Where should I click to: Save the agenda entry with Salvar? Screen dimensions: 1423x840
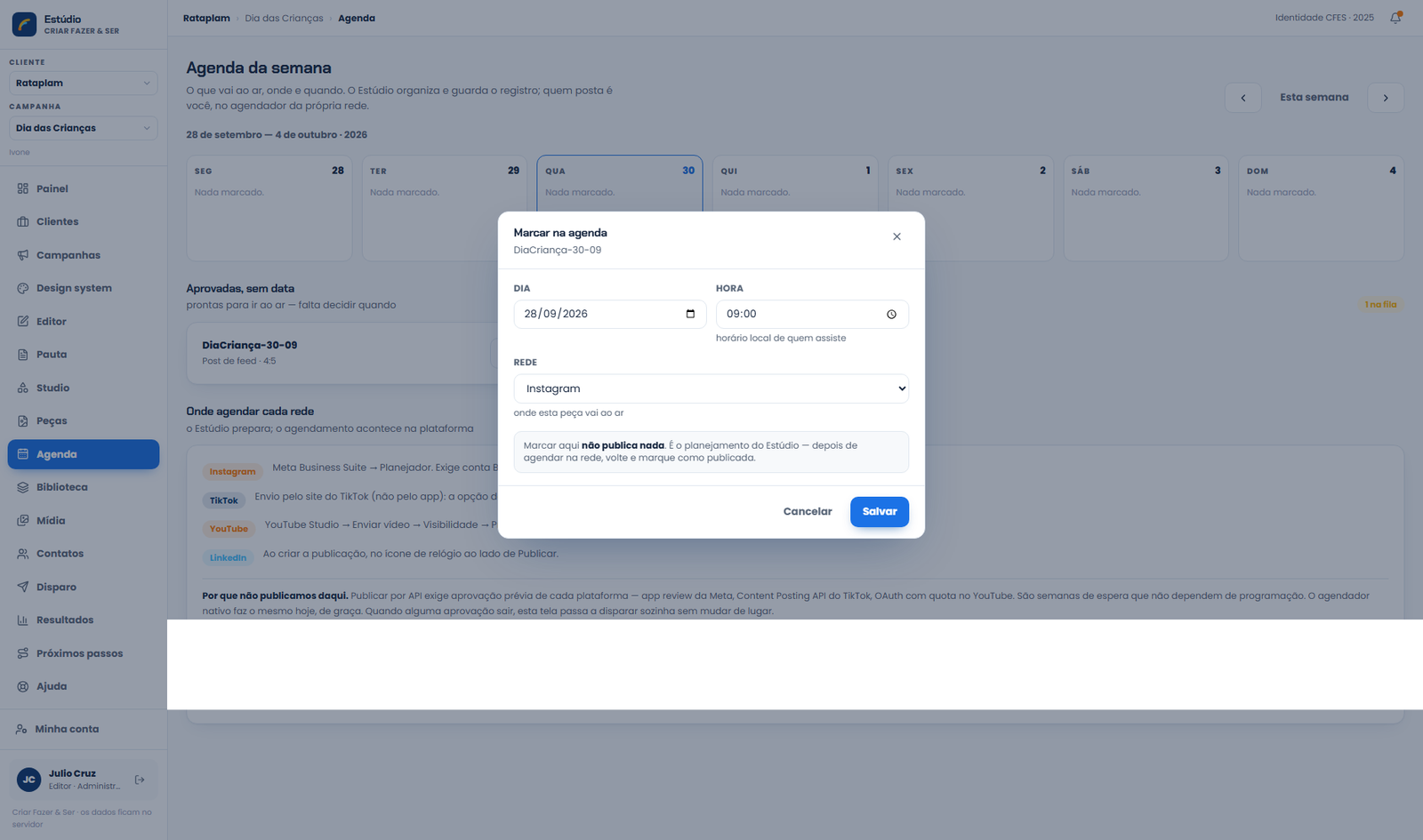coord(880,512)
